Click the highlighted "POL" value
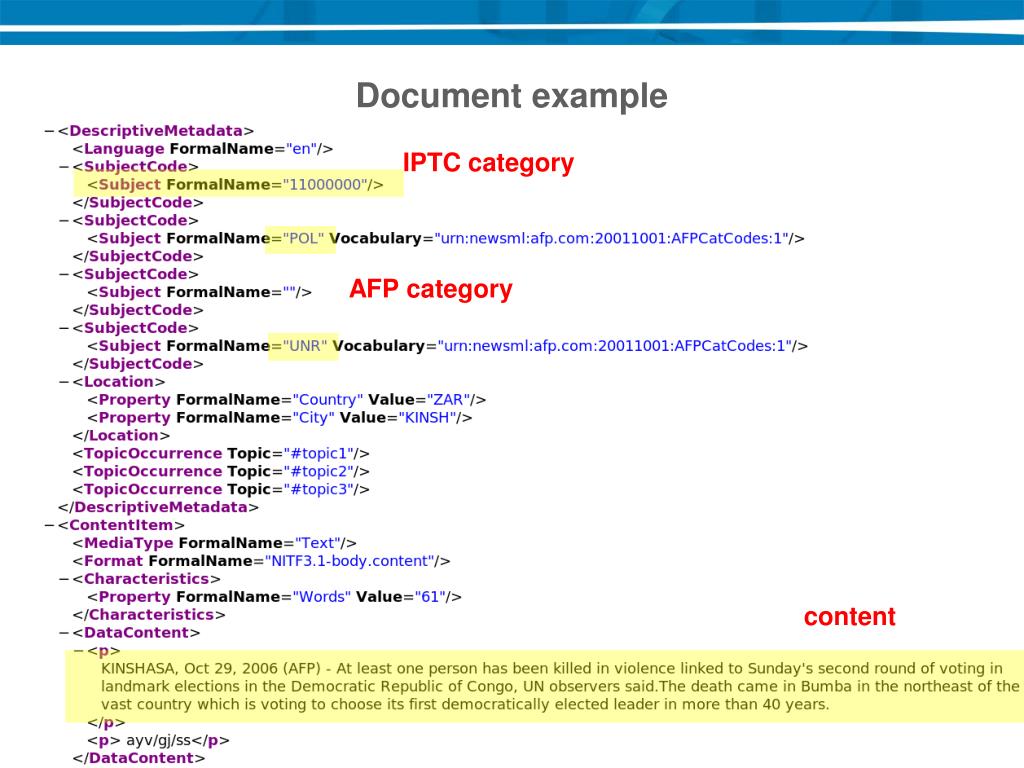The image size is (1024, 768). tap(303, 238)
